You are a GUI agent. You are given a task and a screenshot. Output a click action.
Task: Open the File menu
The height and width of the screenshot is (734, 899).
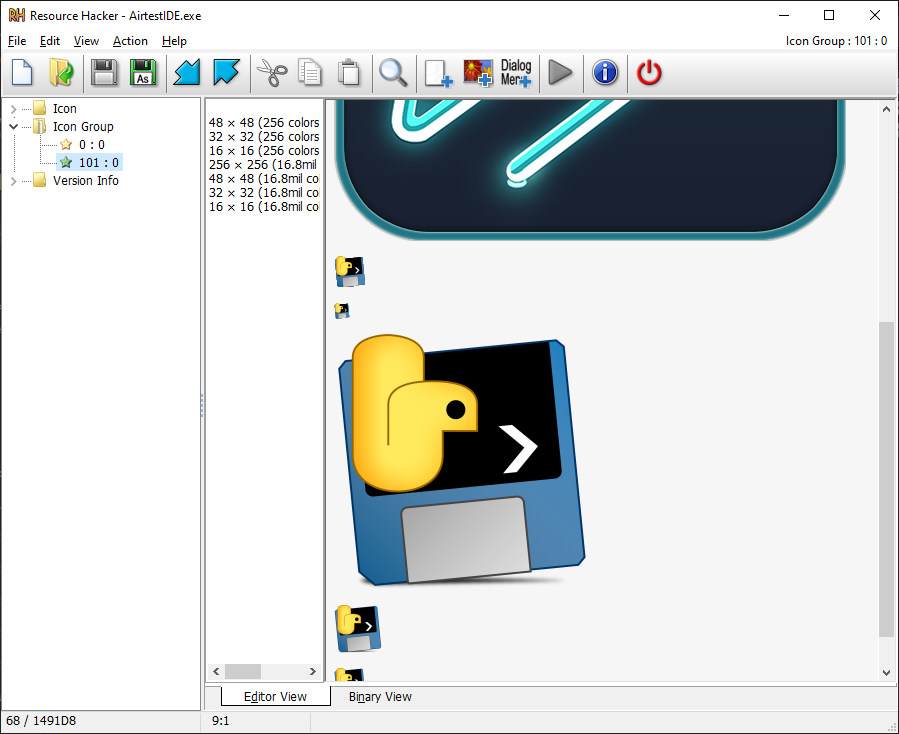click(17, 41)
